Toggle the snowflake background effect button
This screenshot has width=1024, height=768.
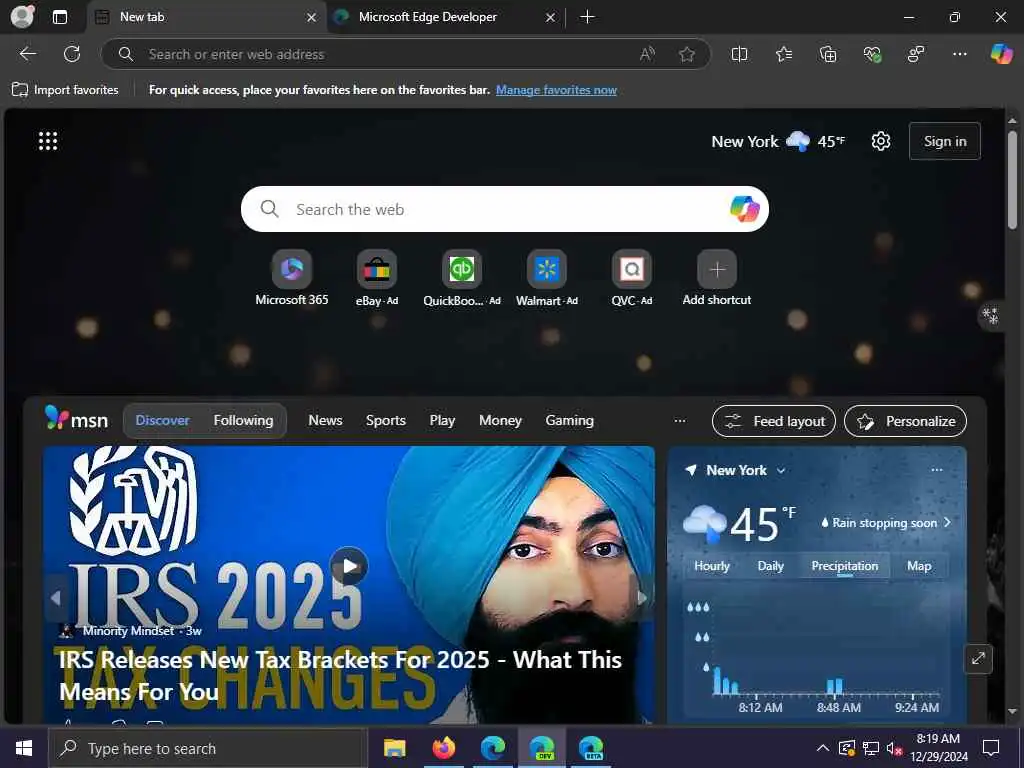coord(991,316)
